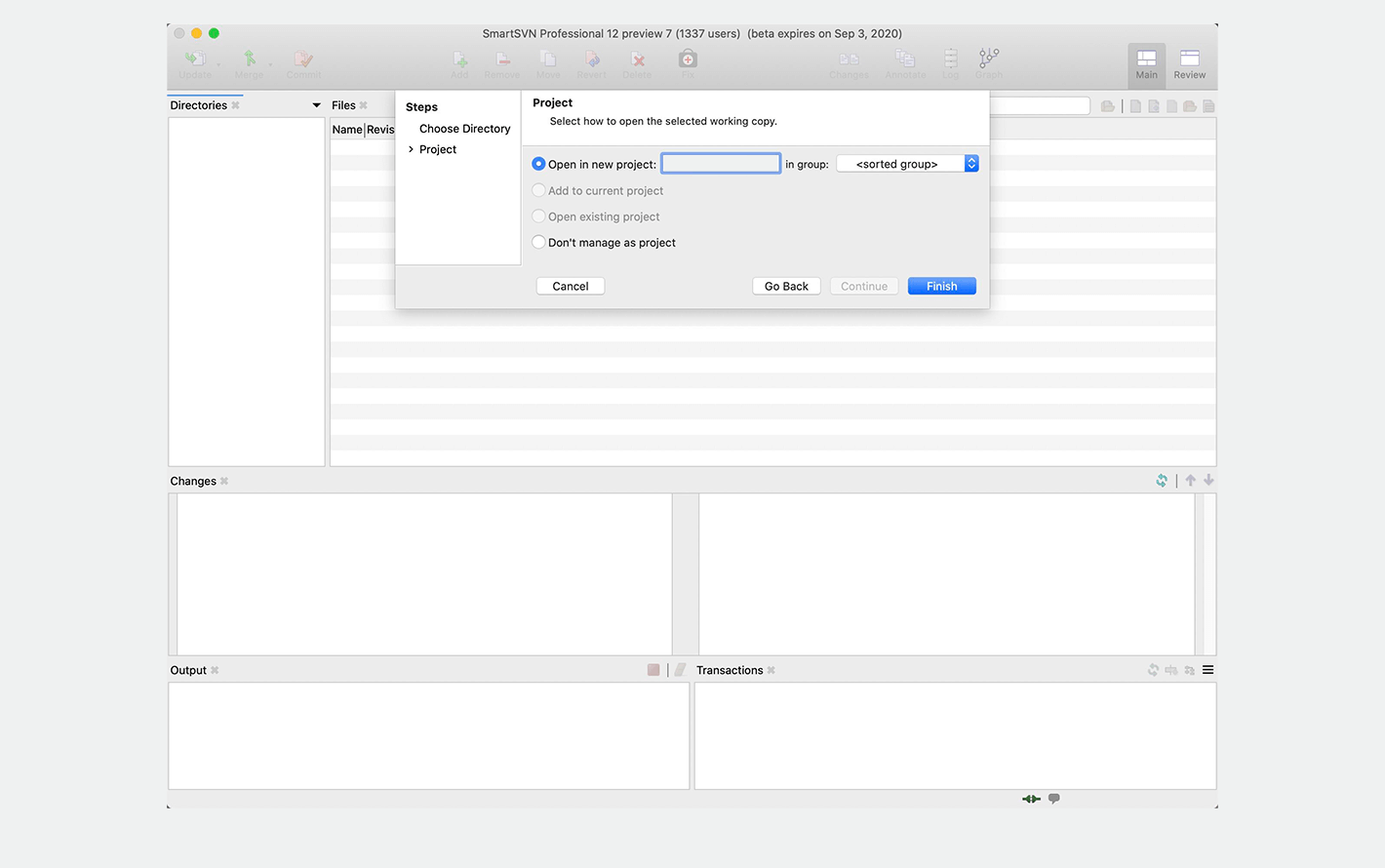Click the Fix toolbar icon
The image size is (1385, 868).
[688, 59]
